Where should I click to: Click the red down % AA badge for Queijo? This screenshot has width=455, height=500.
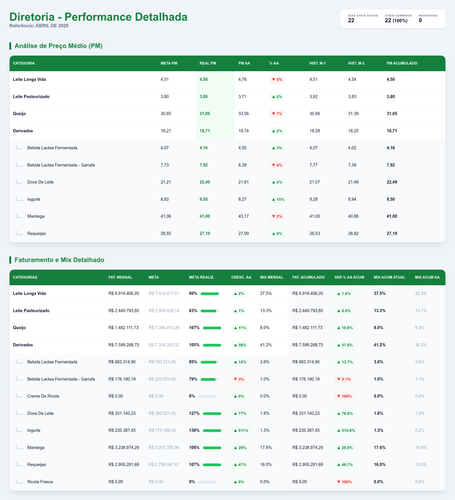[277, 114]
